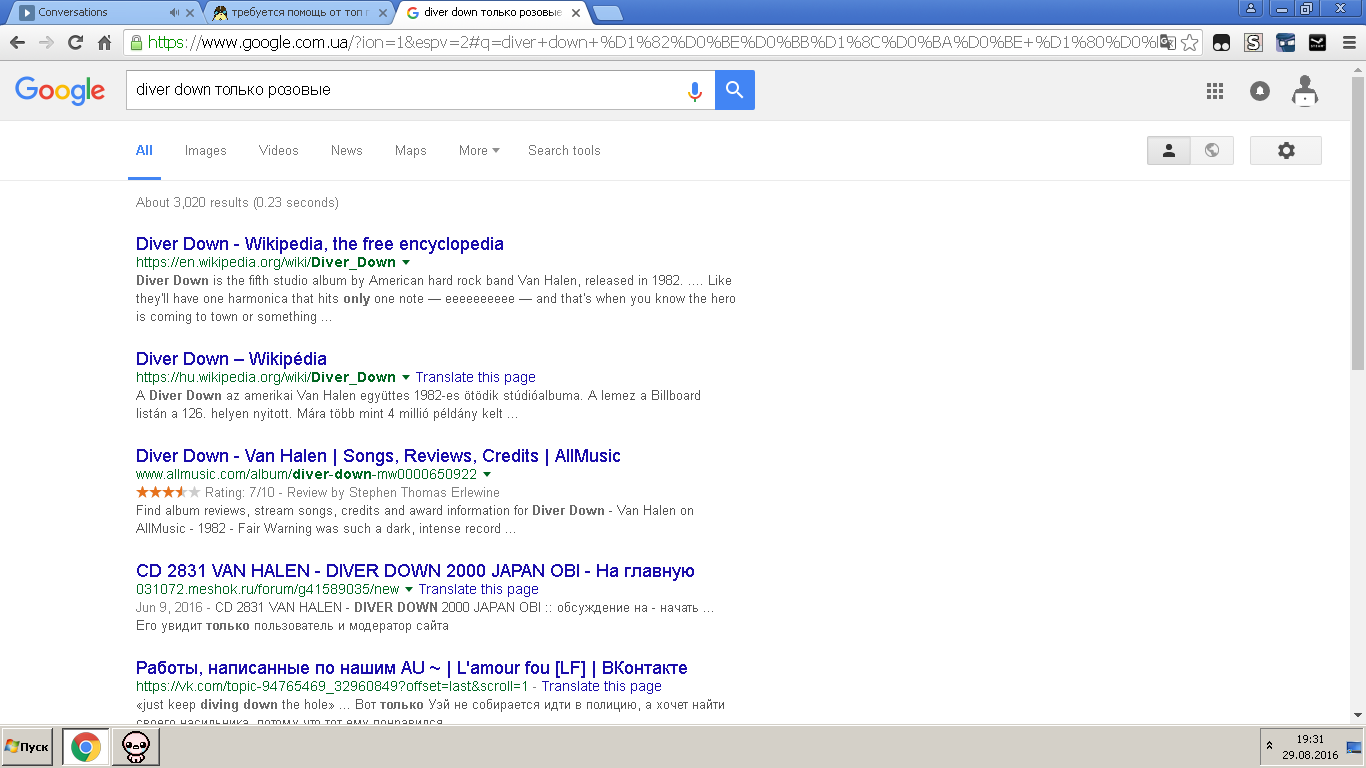Translate the hu.wikipedia.org result page
Screen dimensions: 1366x768
476,378
